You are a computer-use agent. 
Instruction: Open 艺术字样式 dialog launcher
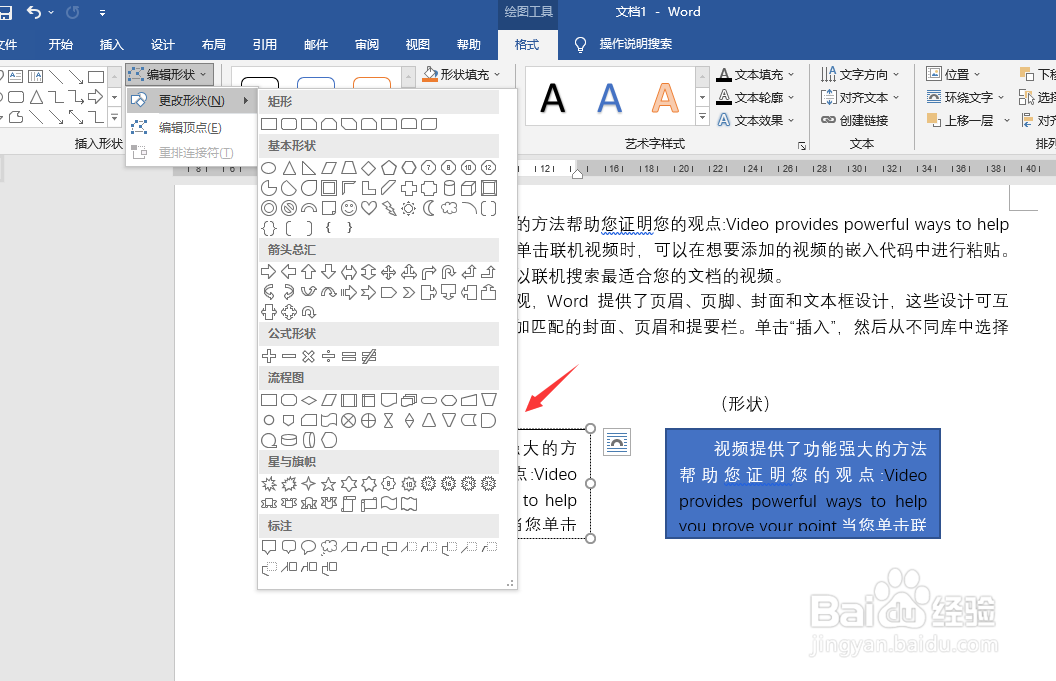point(801,145)
